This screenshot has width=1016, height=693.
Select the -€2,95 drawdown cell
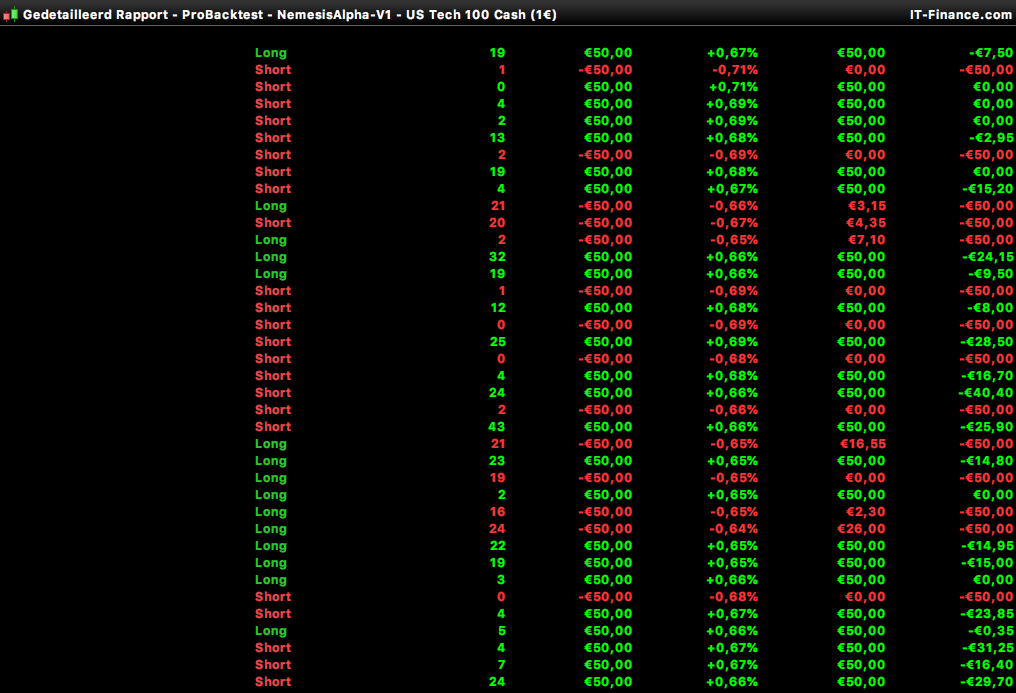[x=991, y=138]
